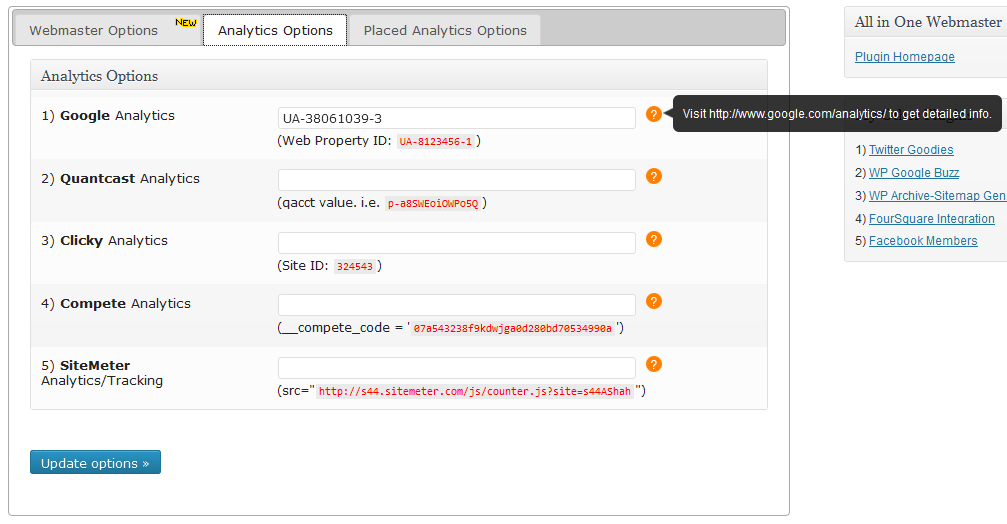Open the Plugin Homepage link
The image size is (1007, 524).
point(904,57)
